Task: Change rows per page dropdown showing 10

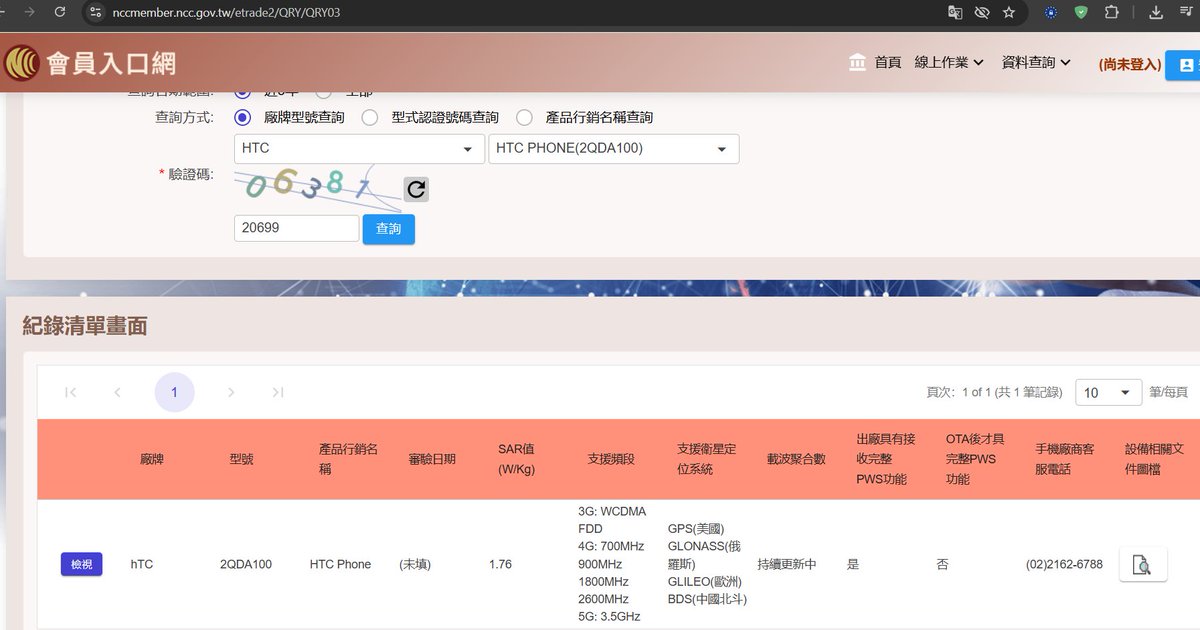Action: click(x=1108, y=392)
